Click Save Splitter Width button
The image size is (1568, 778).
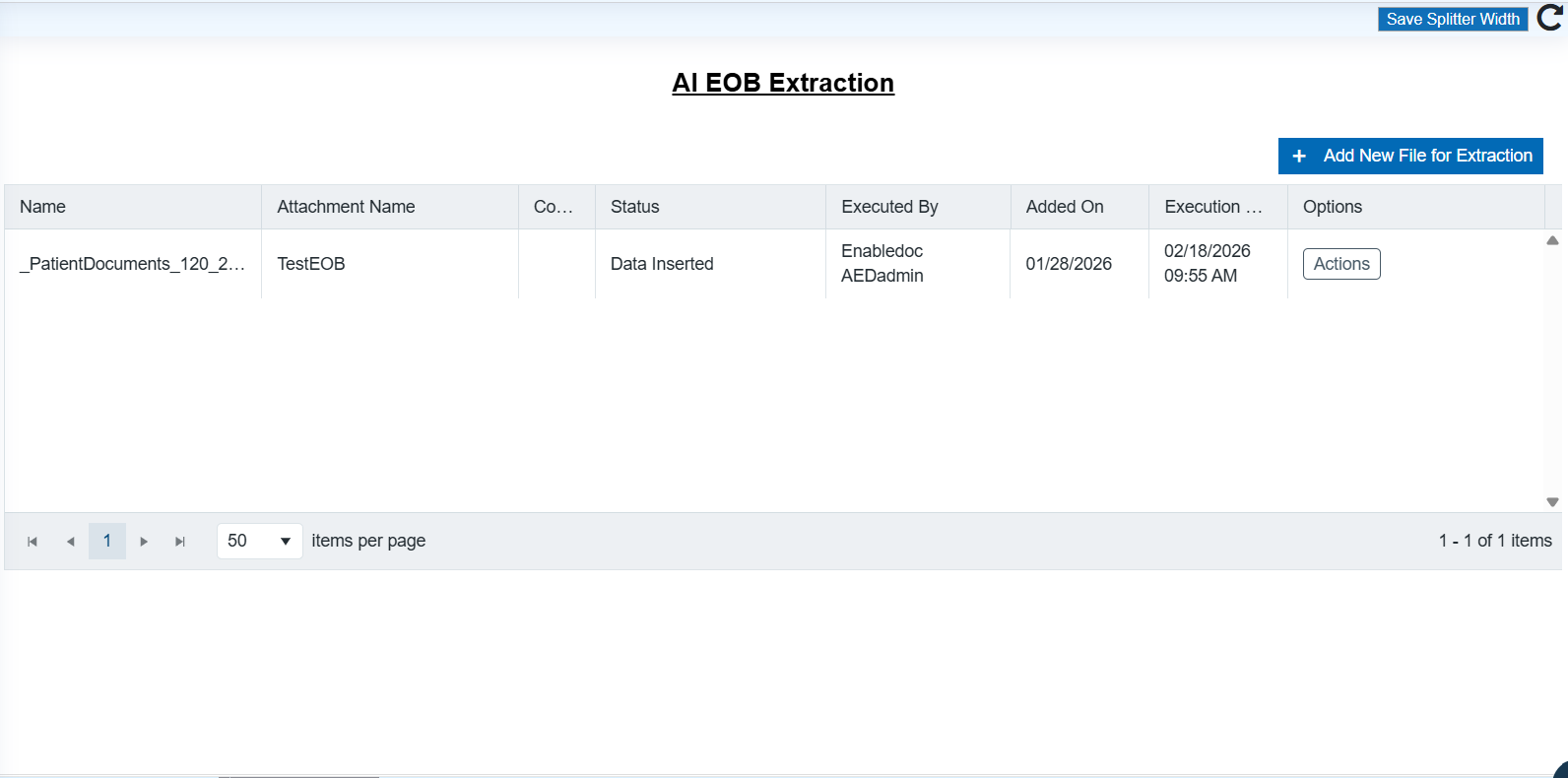coord(1452,19)
